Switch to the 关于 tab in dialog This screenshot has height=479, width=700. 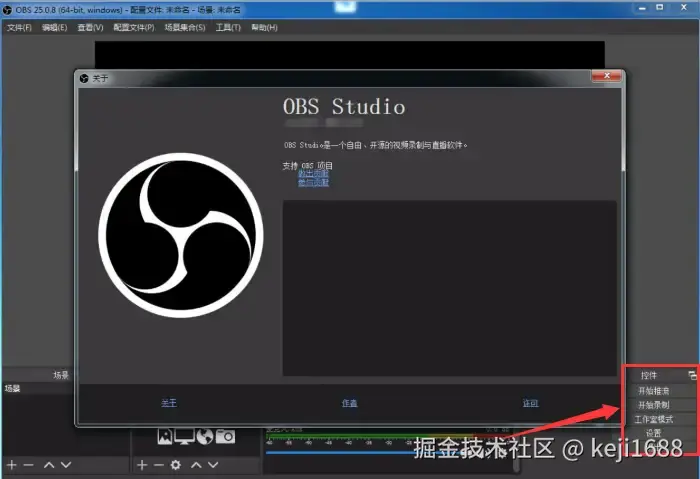tap(169, 403)
